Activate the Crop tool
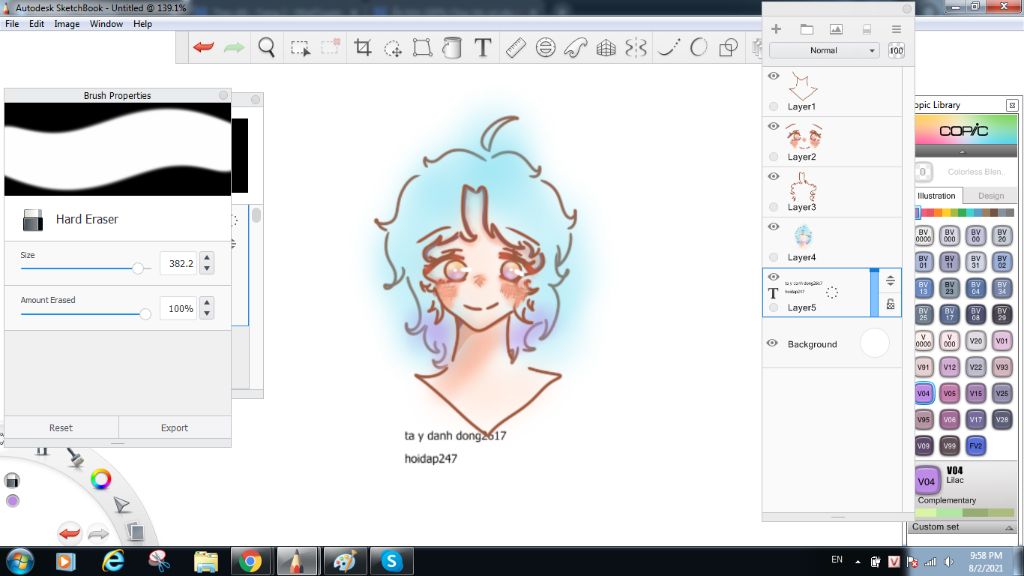Viewport: 1024px width, 576px height. point(362,47)
